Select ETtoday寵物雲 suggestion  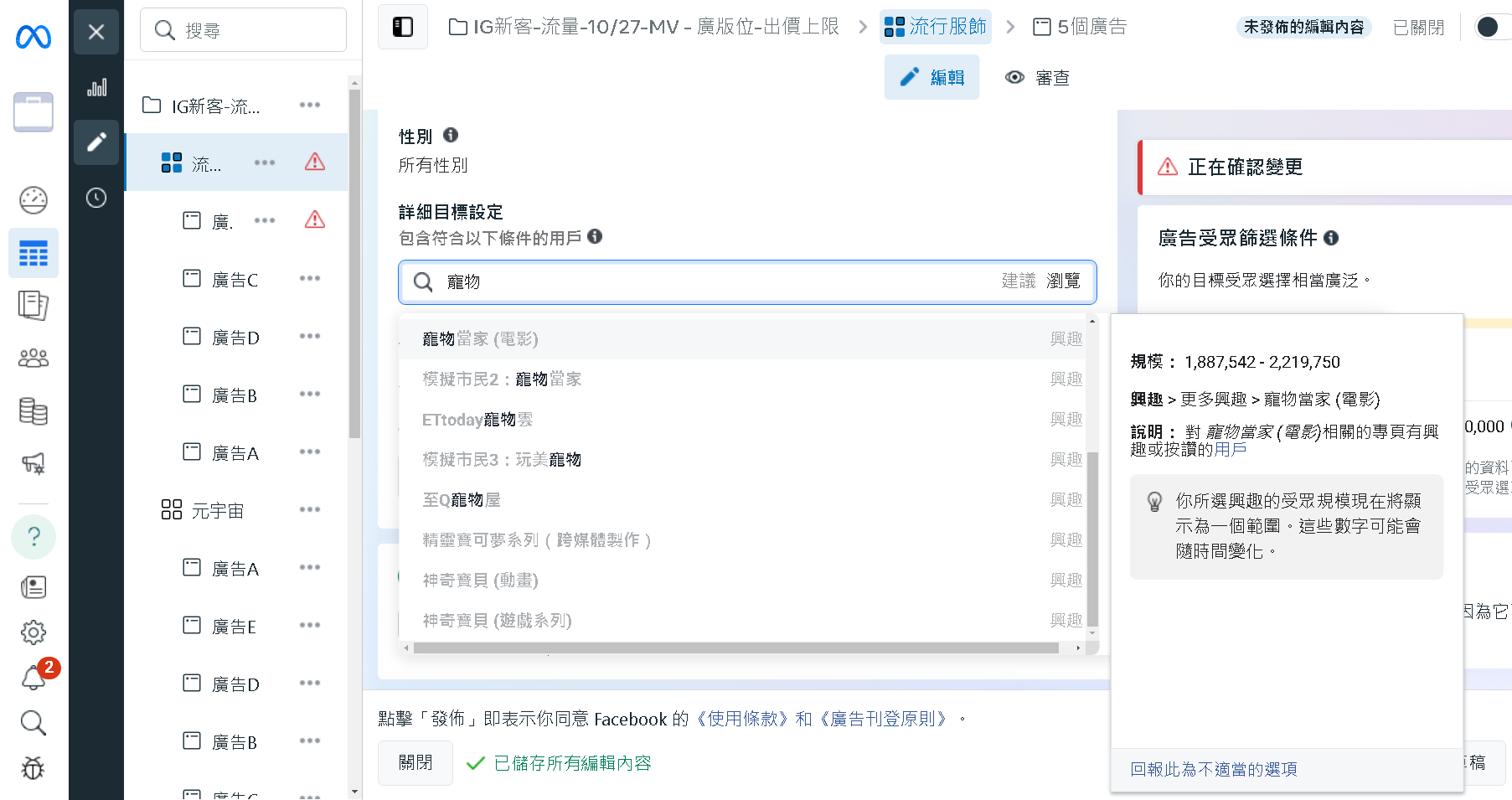pos(743,419)
